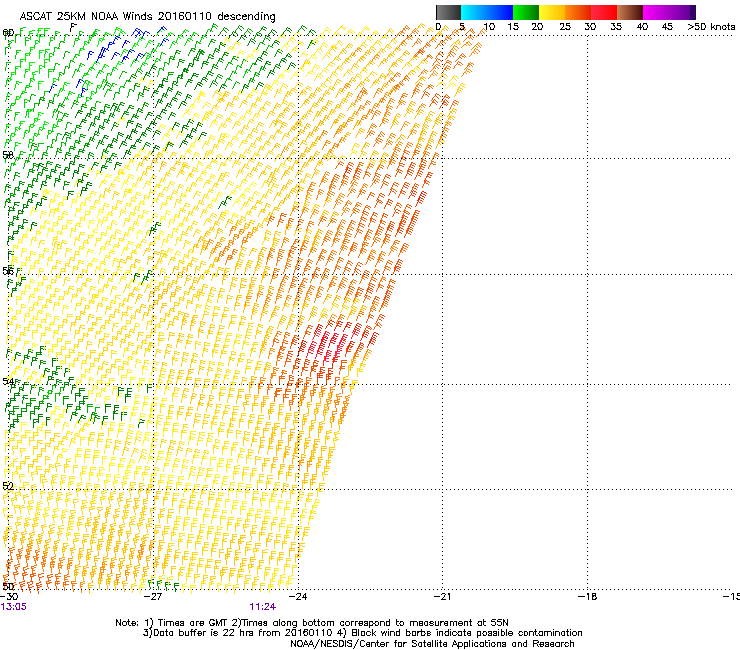Image resolution: width=740 pixels, height=650 pixels.
Task: Select the green 15-20 knots legend swatch
Action: point(526,12)
